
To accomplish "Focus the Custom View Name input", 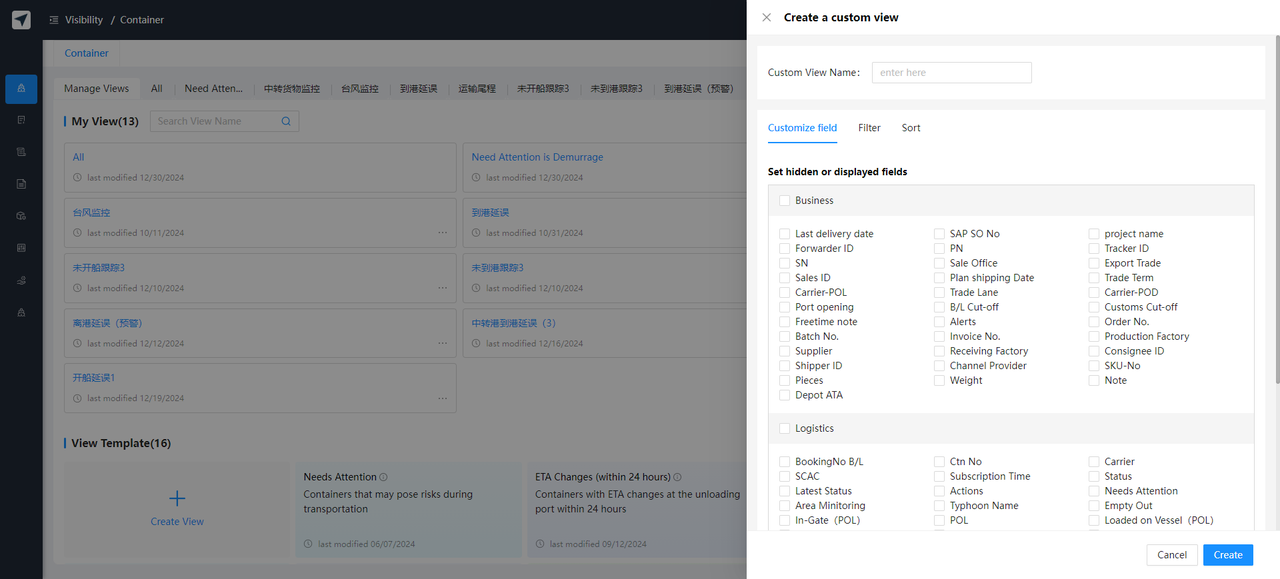I will click(951, 73).
